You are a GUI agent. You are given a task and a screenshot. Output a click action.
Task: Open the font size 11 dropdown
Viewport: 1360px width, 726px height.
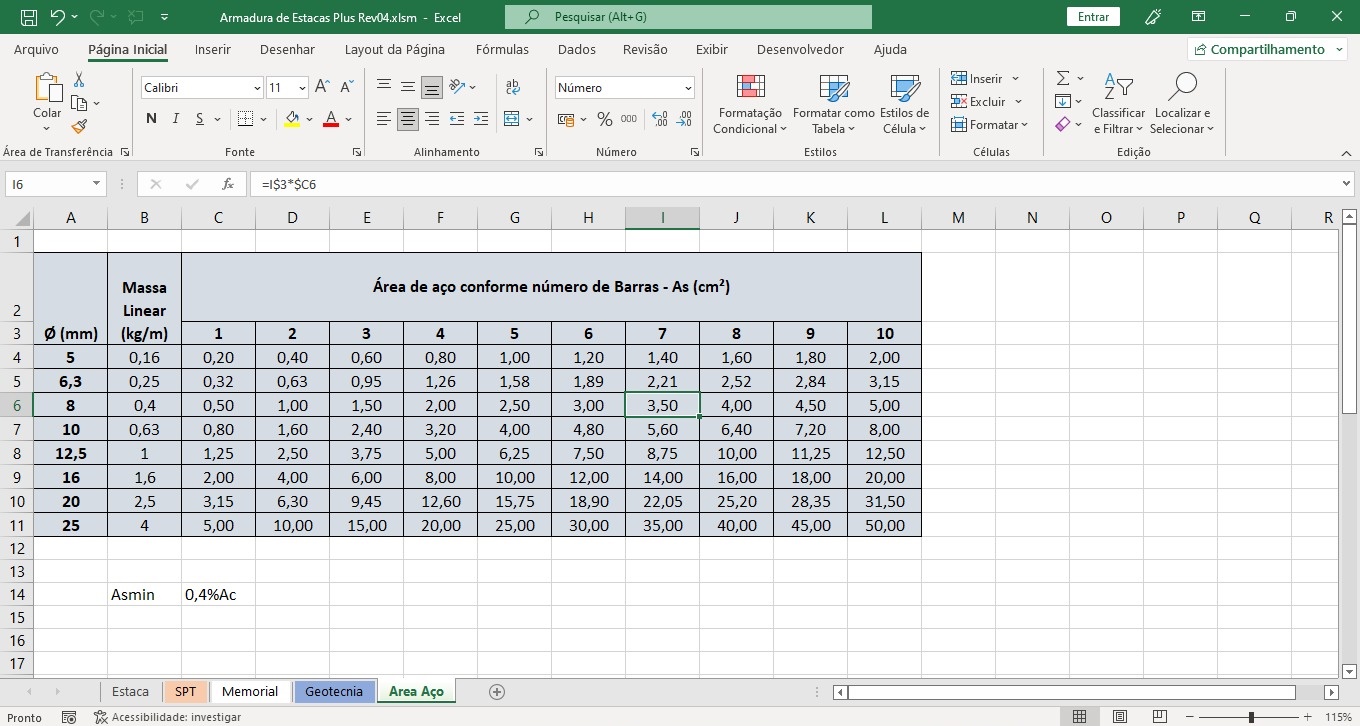coord(302,88)
